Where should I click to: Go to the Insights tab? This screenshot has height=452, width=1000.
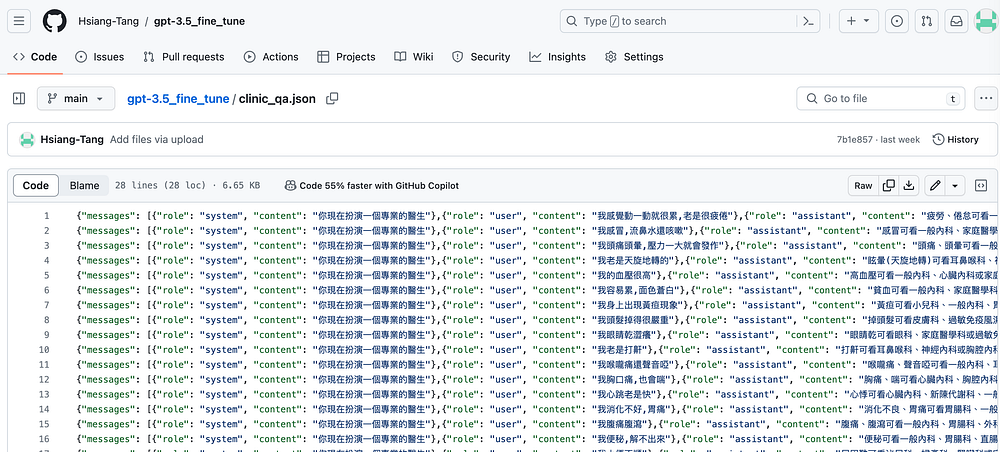pos(557,57)
